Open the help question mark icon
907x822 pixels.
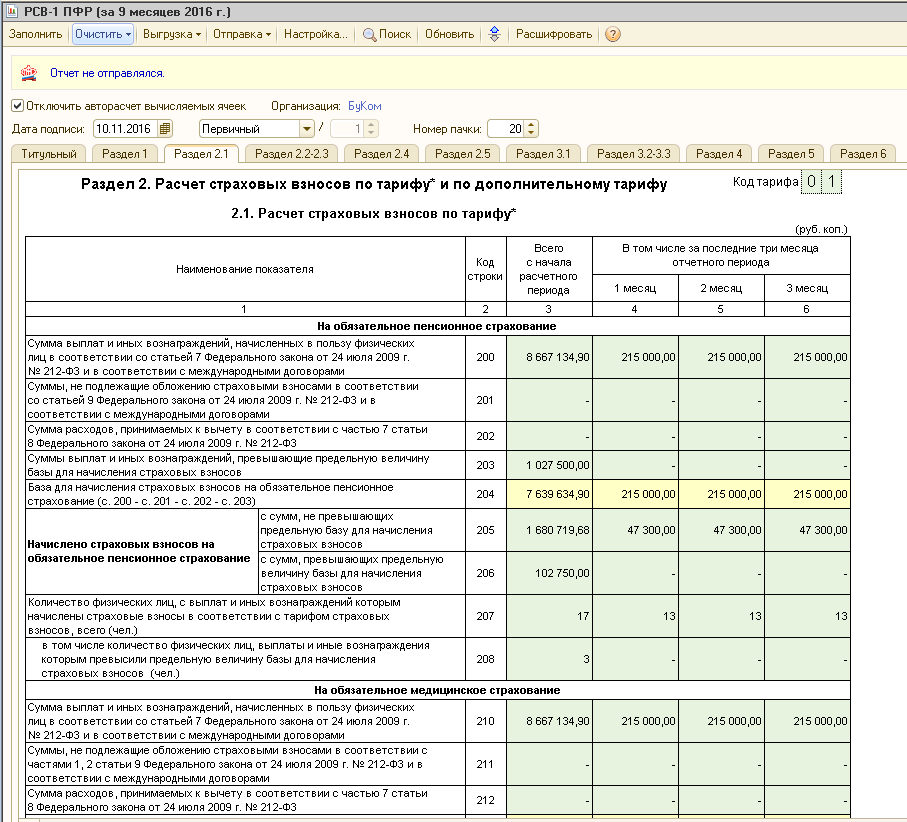click(613, 34)
